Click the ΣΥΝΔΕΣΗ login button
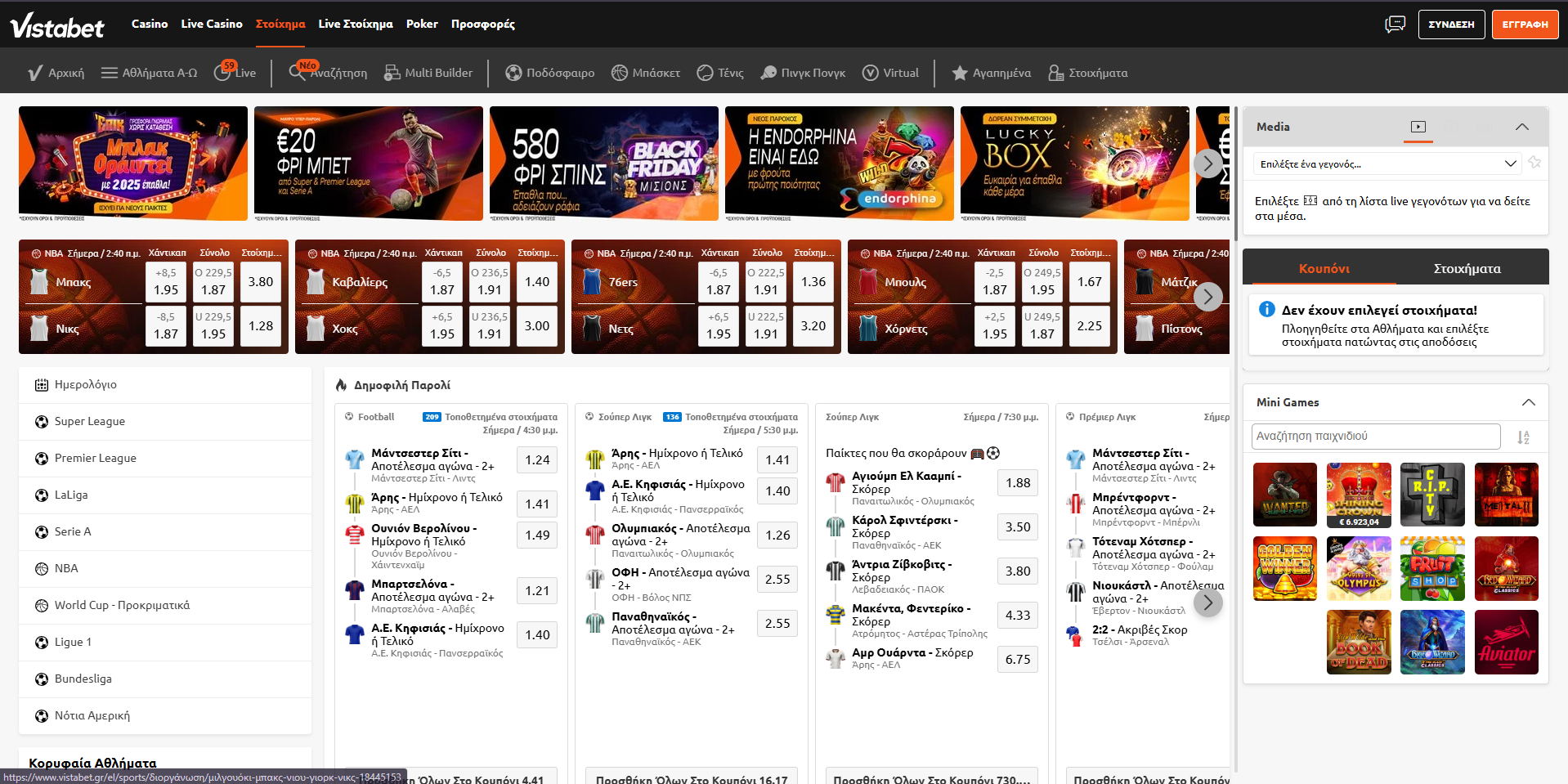This screenshot has width=1568, height=784. [1451, 25]
